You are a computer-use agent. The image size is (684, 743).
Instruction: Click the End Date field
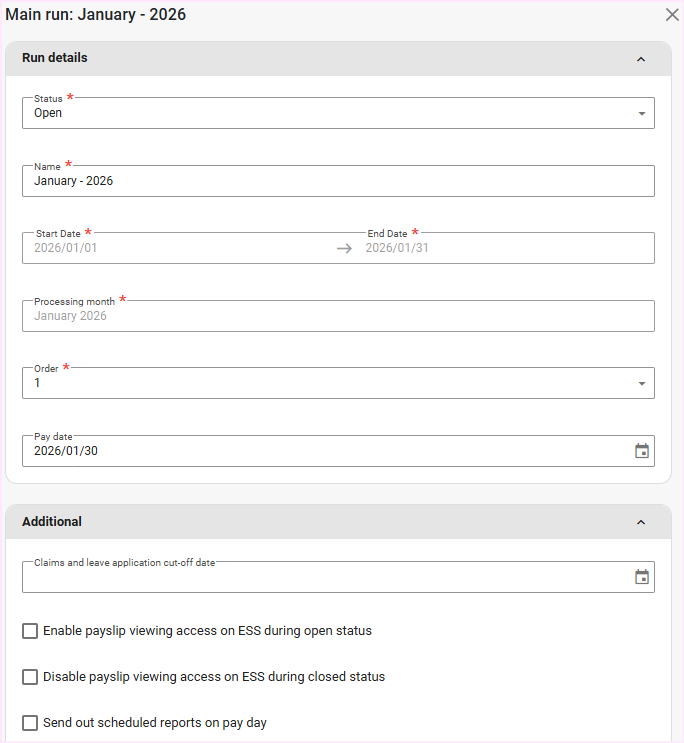coord(500,248)
